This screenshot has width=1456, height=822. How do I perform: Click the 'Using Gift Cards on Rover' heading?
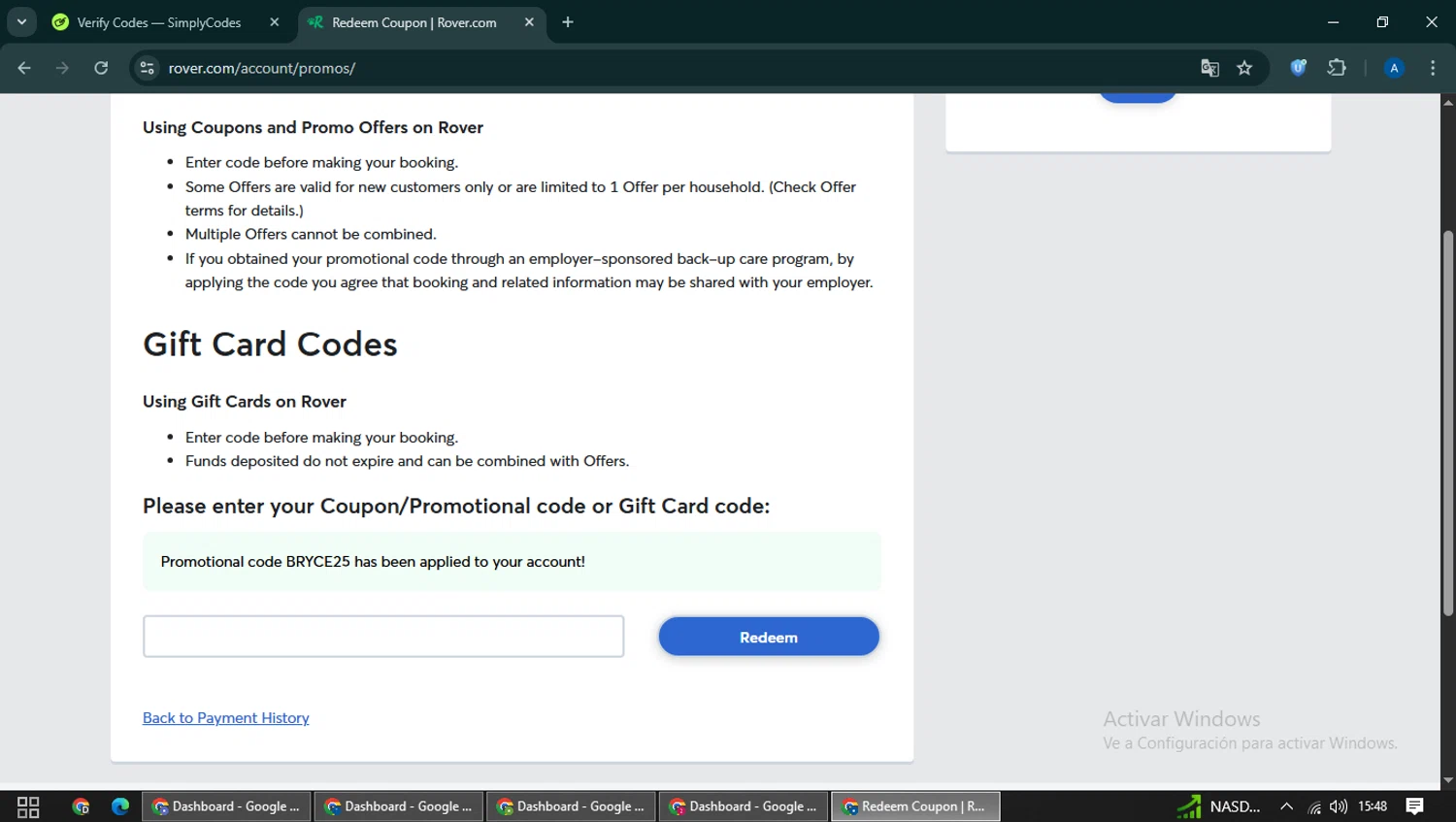[x=245, y=402]
